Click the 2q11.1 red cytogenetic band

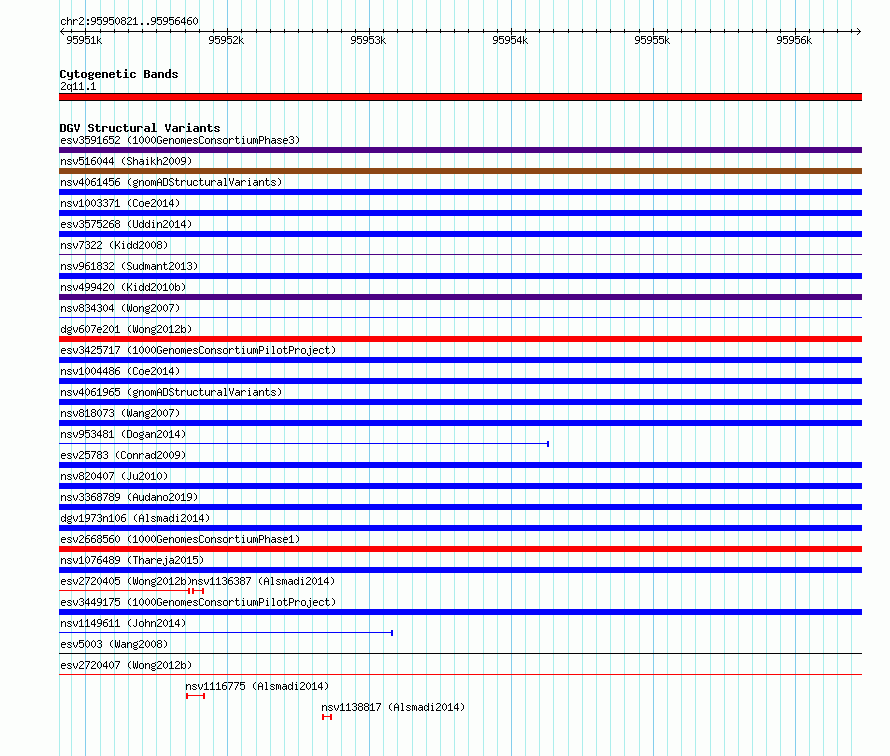click(460, 97)
